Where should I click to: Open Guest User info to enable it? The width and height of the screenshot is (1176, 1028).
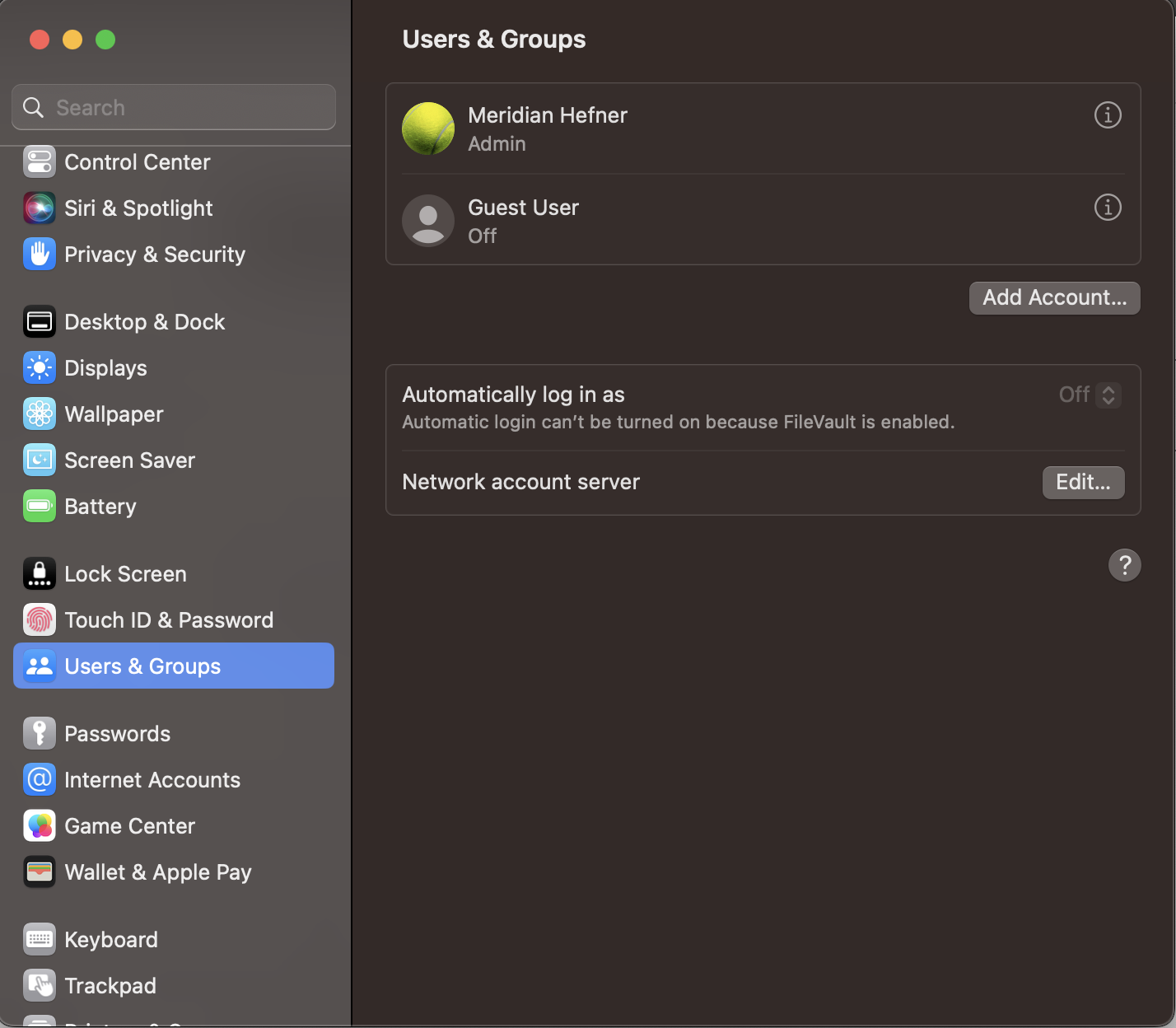click(x=1107, y=208)
